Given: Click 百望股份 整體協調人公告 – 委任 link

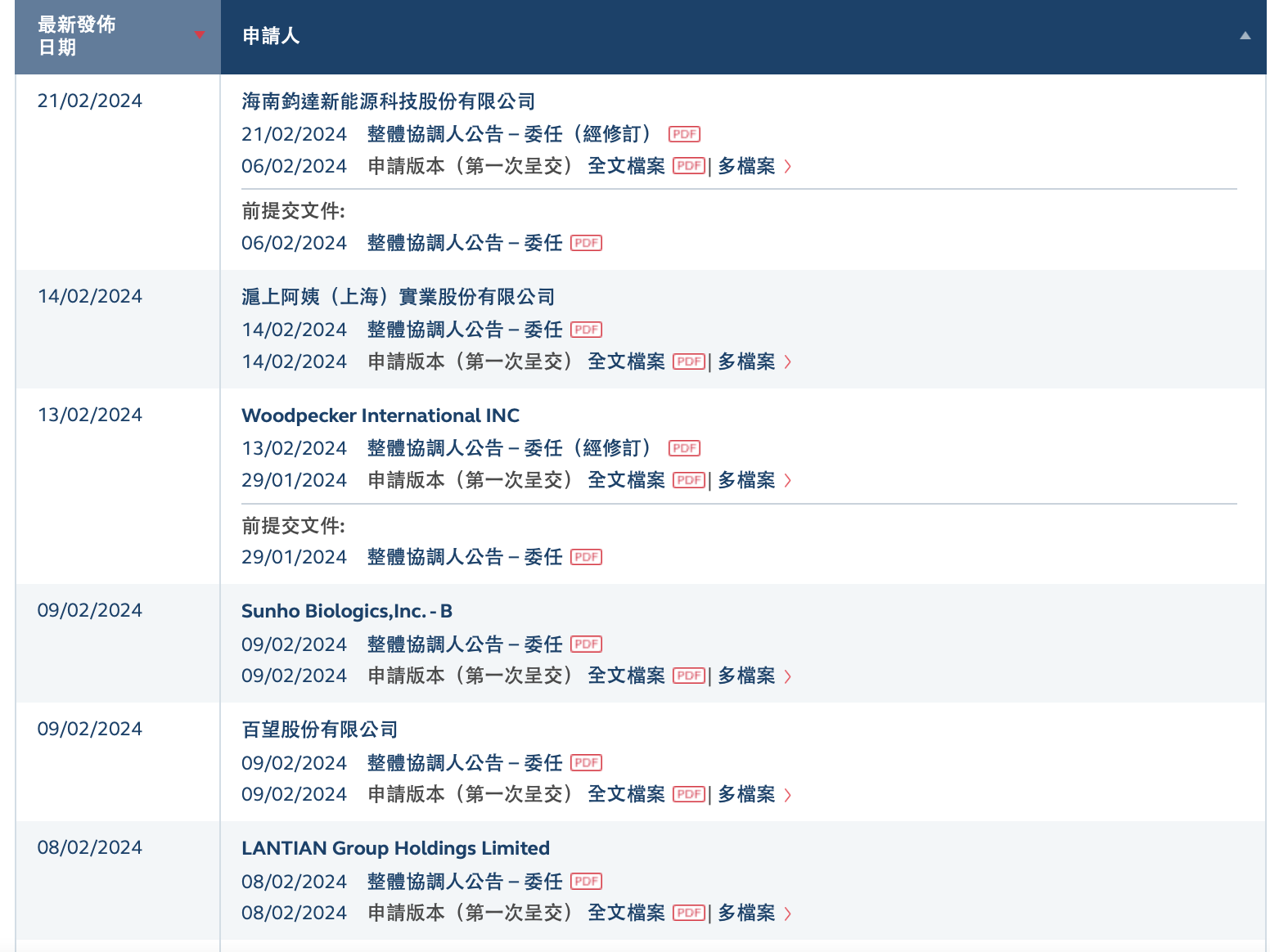Looking at the screenshot, I should tap(465, 763).
